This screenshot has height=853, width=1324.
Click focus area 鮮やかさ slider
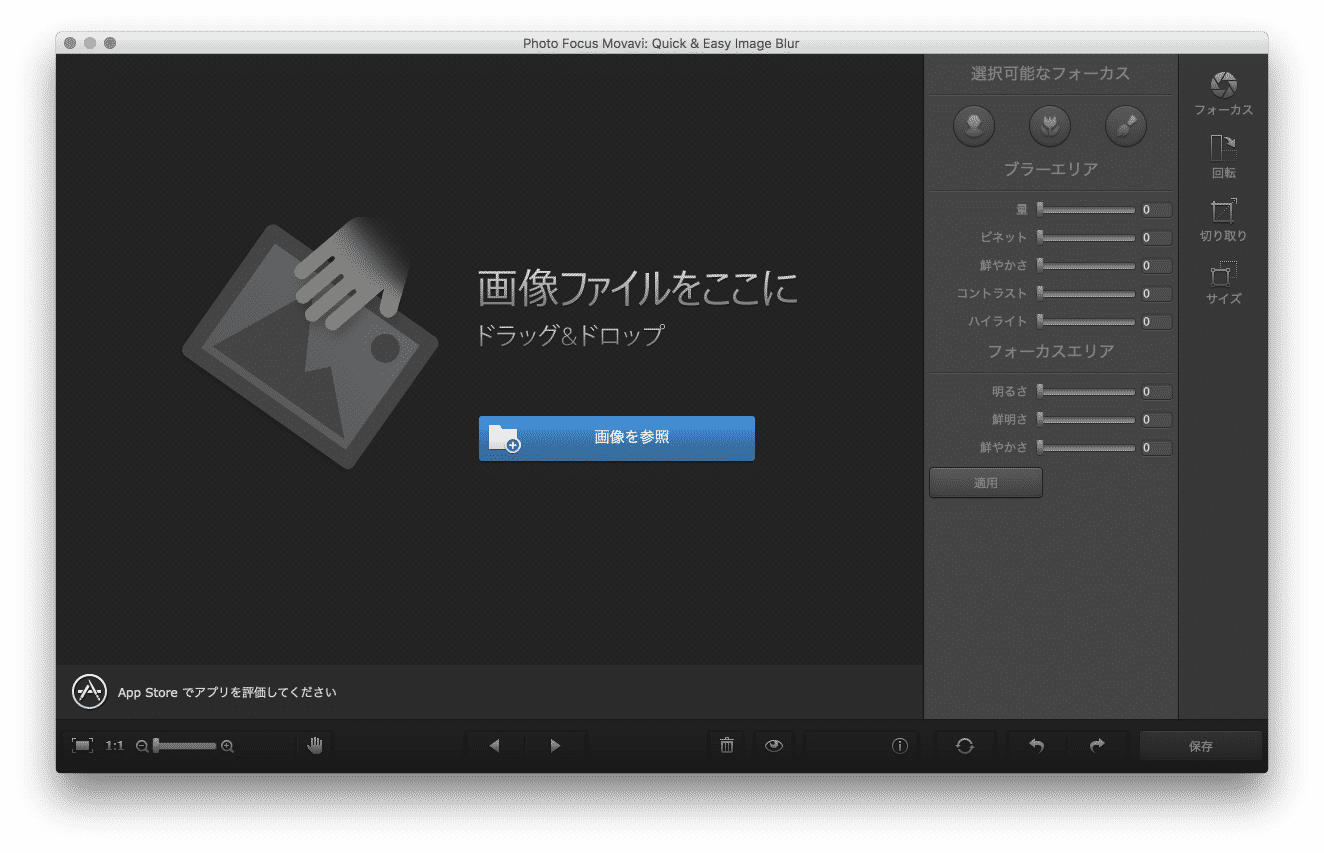(x=1086, y=448)
